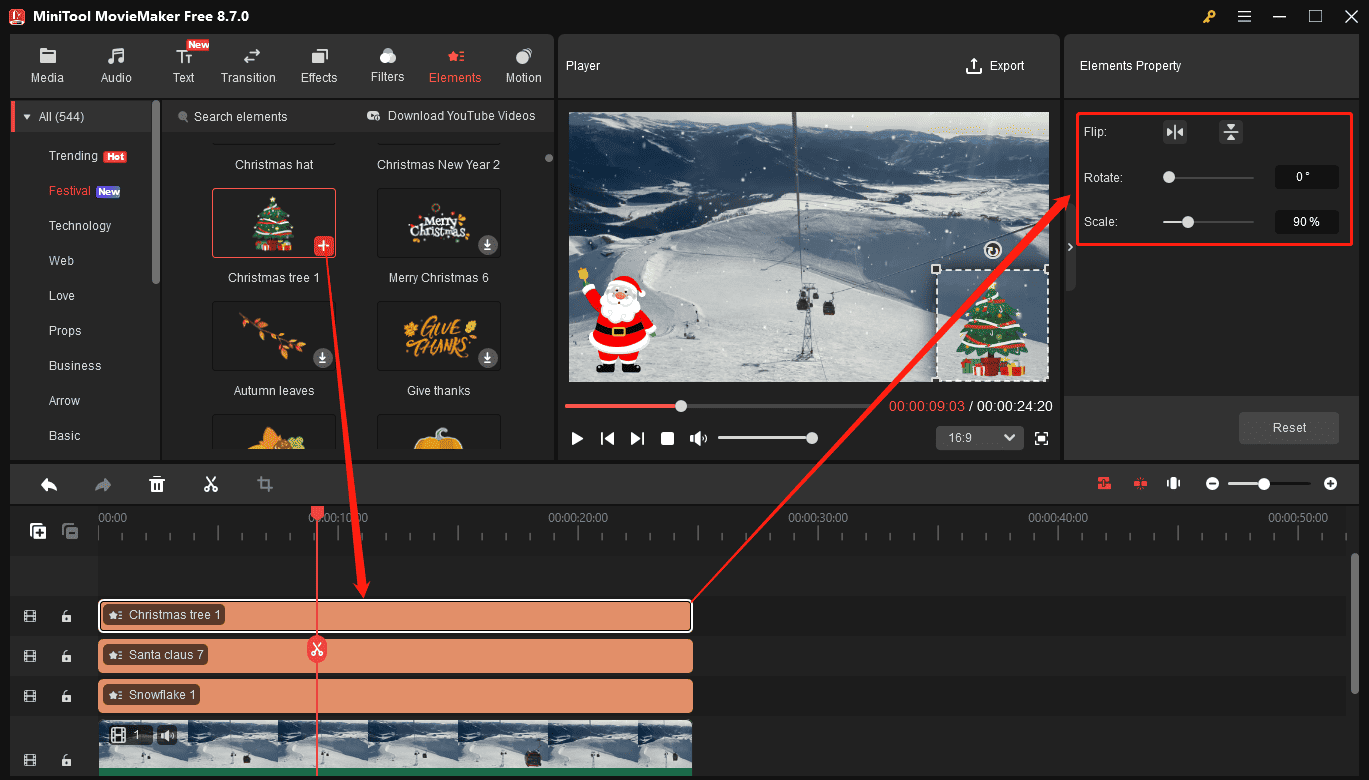The image size is (1369, 780).
Task: Zoom out the timeline
Action: [1212, 484]
